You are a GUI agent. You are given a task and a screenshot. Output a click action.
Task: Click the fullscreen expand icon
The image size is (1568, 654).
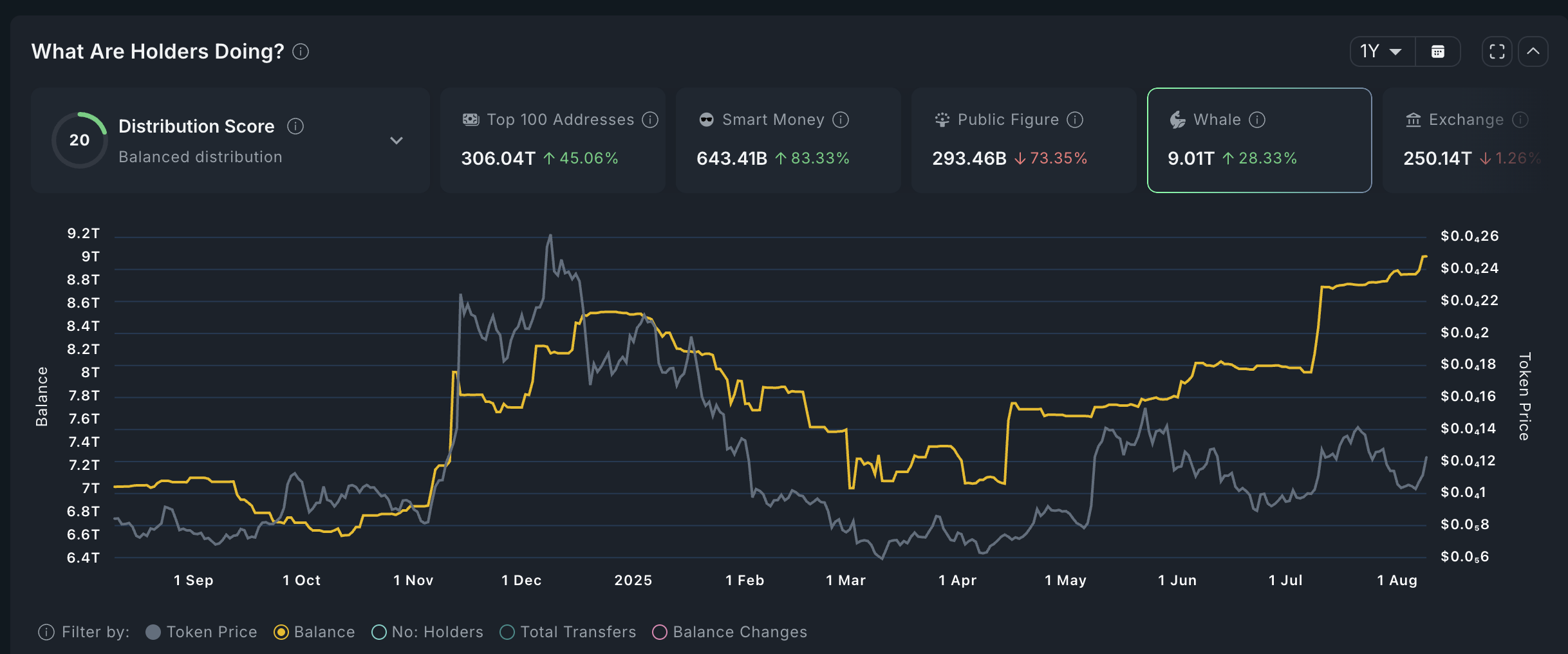point(1497,51)
